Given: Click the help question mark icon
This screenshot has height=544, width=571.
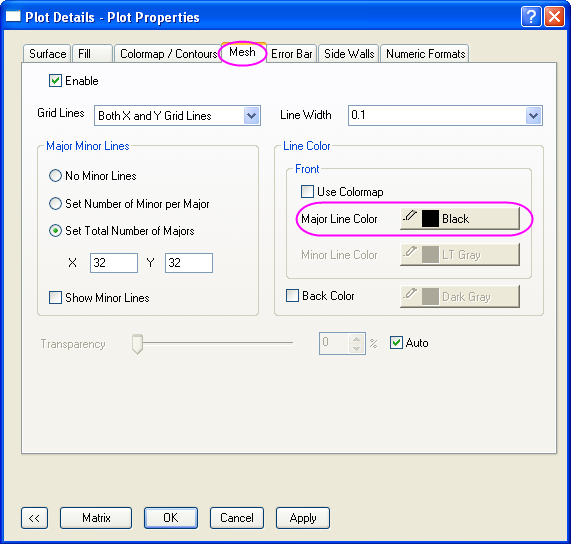Looking at the screenshot, I should [531, 17].
